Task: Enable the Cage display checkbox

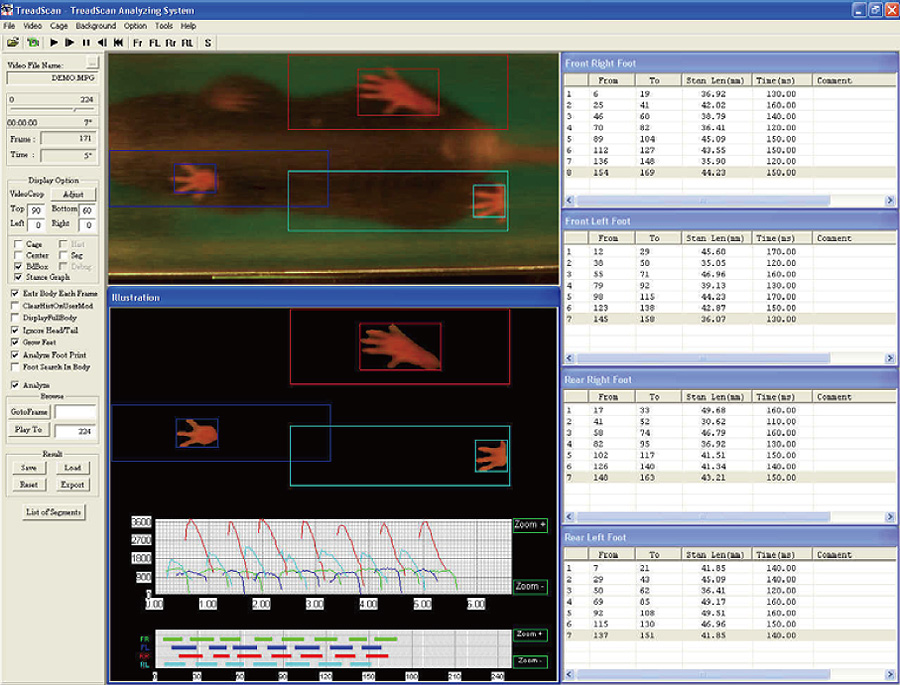Action: coord(17,244)
